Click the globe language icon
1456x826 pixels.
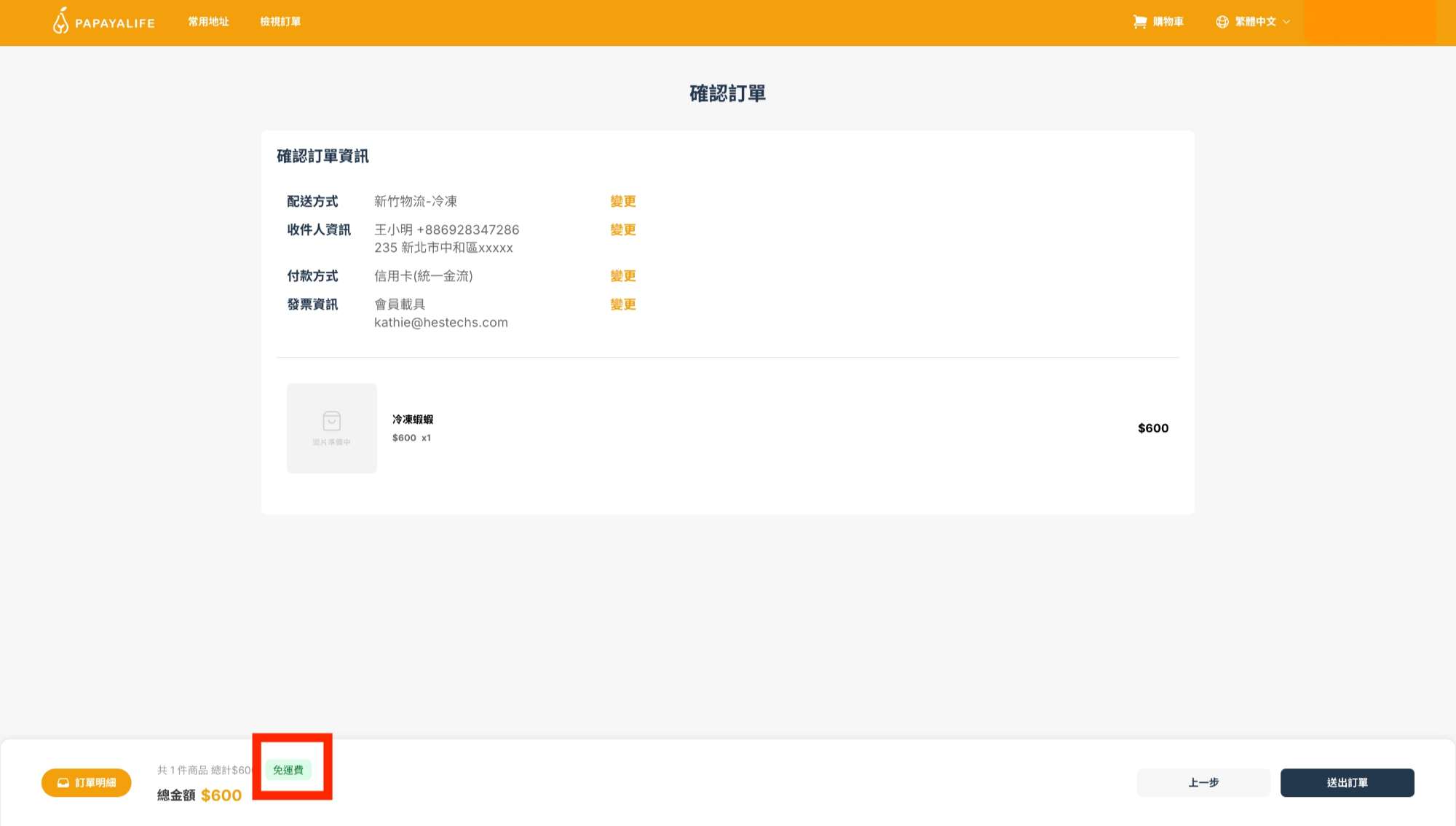(x=1222, y=22)
